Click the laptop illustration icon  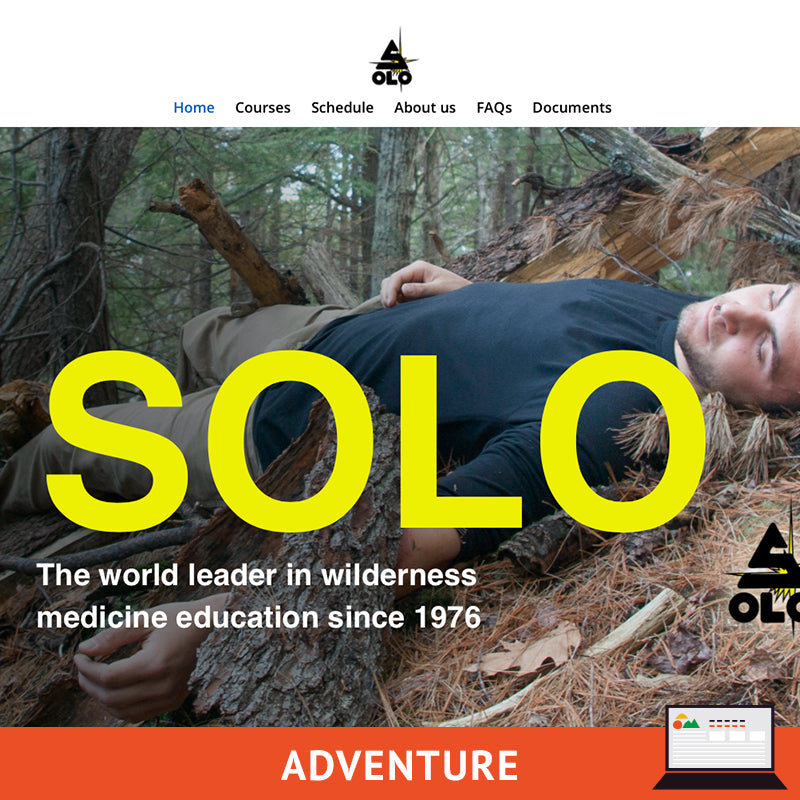coord(720,747)
